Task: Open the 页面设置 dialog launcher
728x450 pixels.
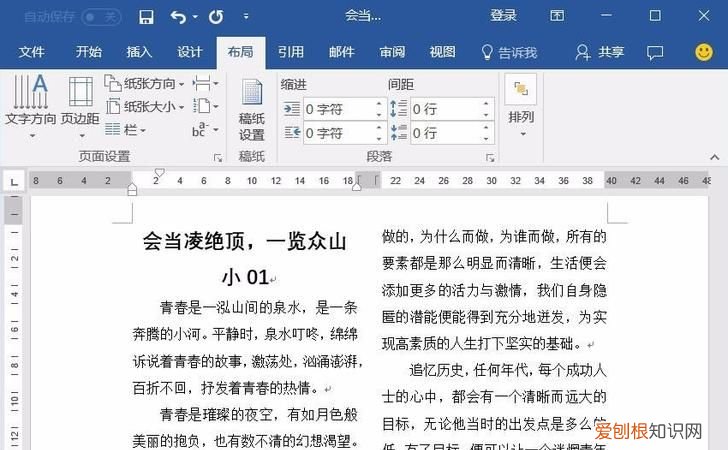Action: click(x=218, y=158)
